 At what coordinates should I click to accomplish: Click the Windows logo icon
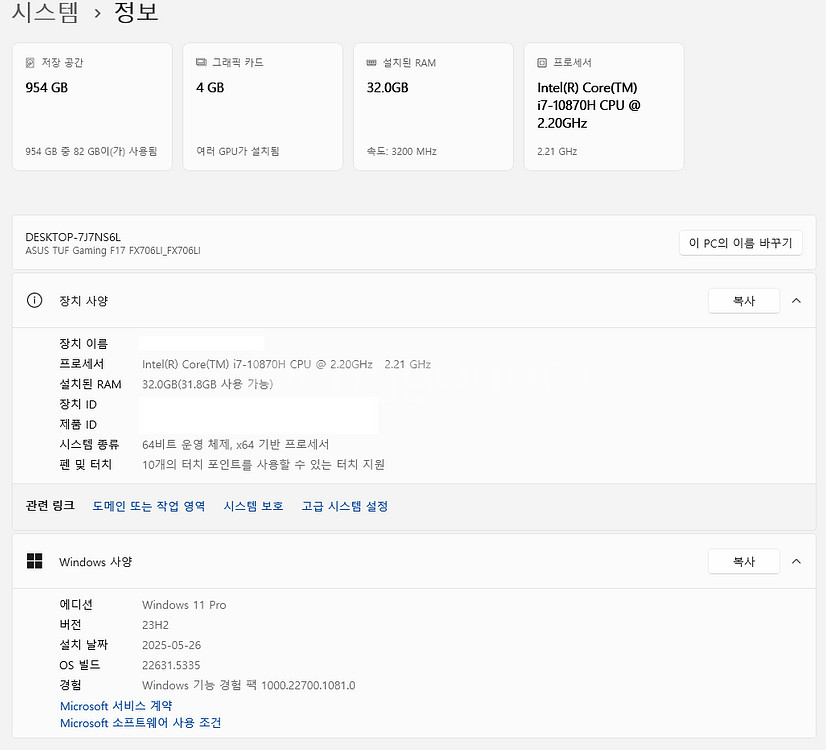(x=34, y=561)
